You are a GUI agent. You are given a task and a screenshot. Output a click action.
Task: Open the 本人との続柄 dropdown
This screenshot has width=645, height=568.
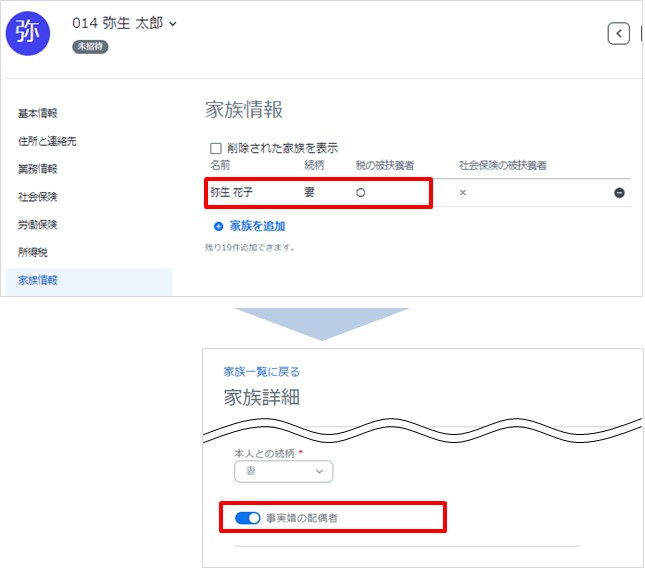click(x=283, y=471)
